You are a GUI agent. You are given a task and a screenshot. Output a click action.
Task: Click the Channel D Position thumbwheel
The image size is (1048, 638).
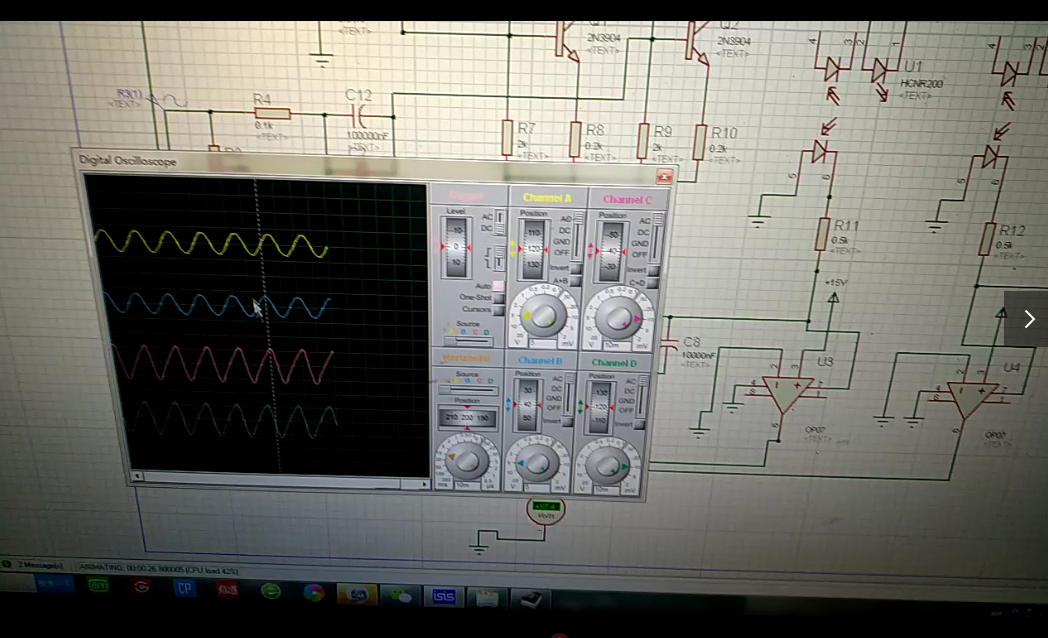[x=600, y=407]
